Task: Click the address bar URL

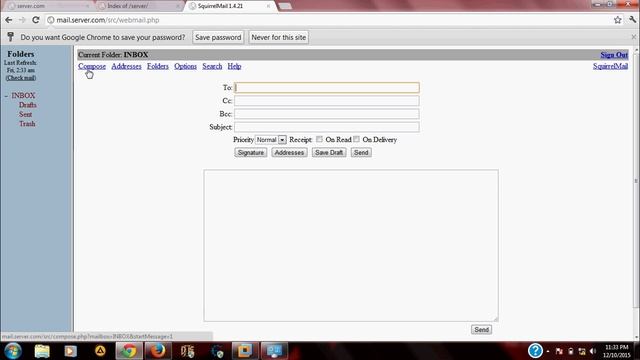Action: click(108, 20)
